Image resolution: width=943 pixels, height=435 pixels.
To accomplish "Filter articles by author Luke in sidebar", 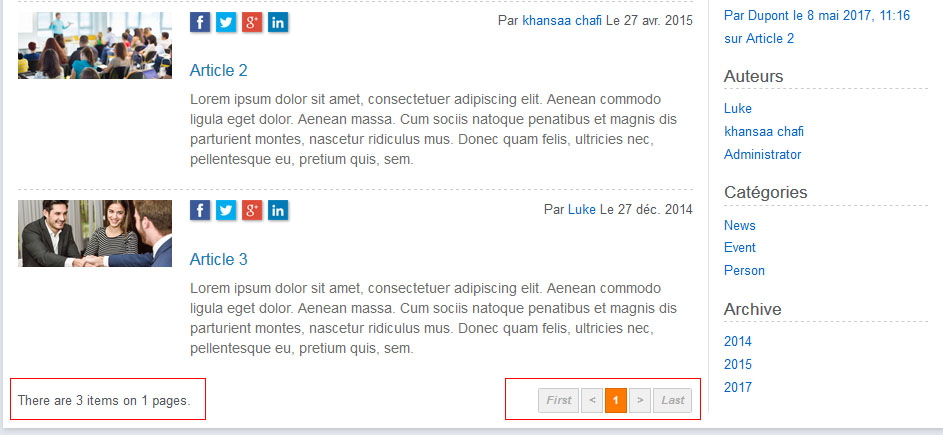I will click(x=737, y=109).
